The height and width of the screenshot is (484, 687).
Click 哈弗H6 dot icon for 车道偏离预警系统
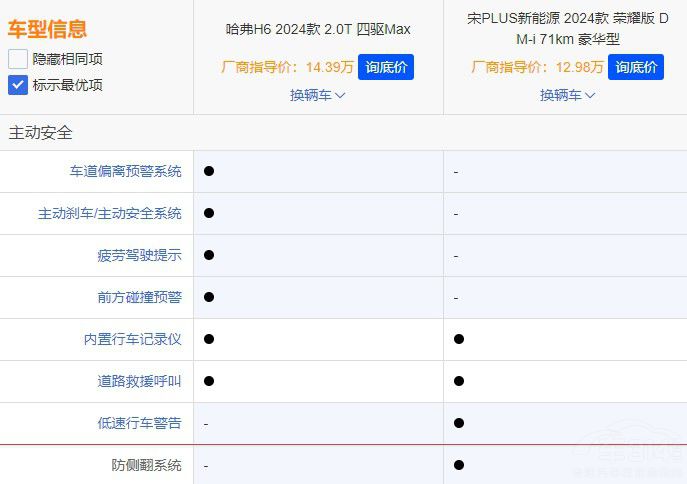click(x=208, y=171)
